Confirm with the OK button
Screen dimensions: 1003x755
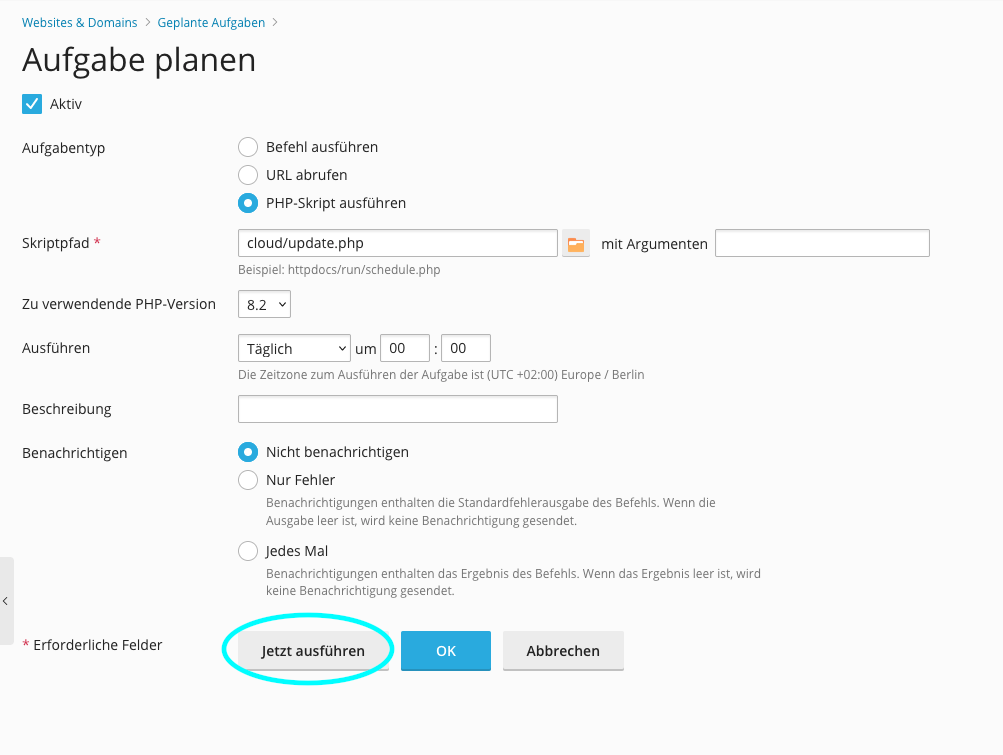(446, 651)
